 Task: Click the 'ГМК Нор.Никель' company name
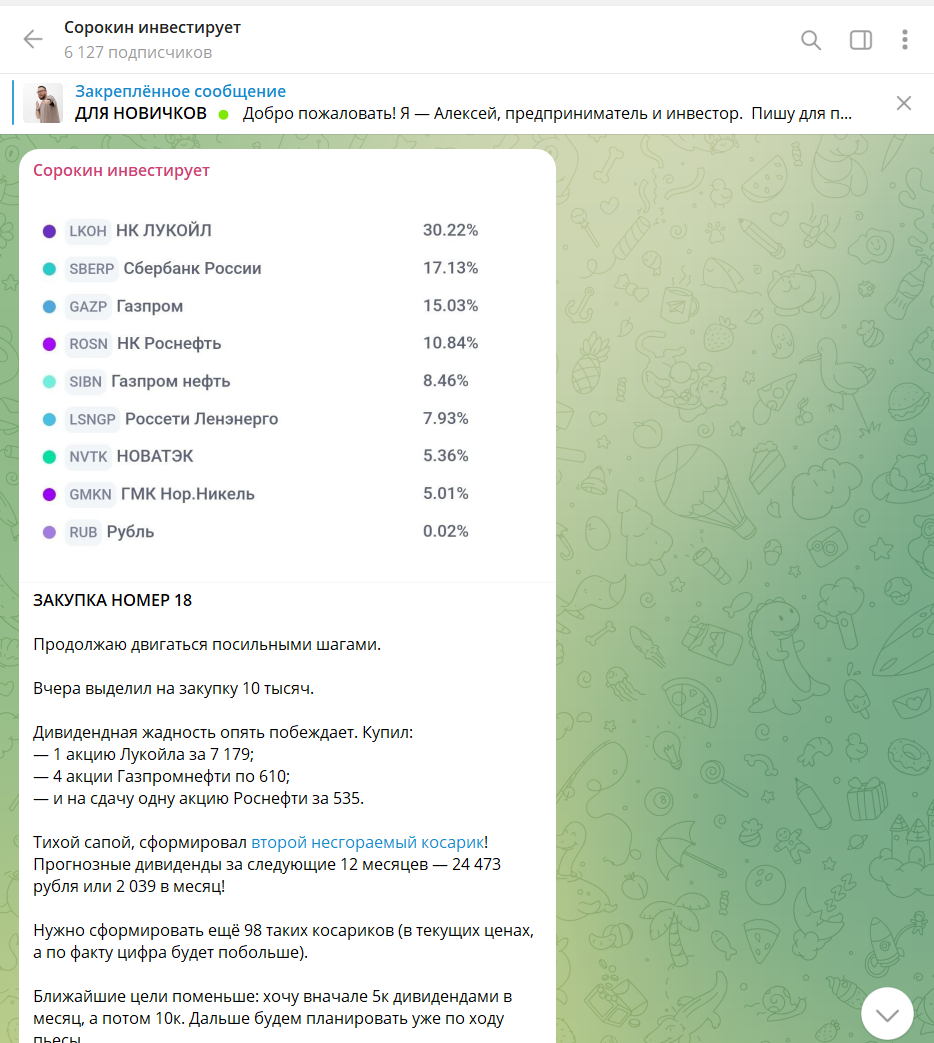(188, 494)
